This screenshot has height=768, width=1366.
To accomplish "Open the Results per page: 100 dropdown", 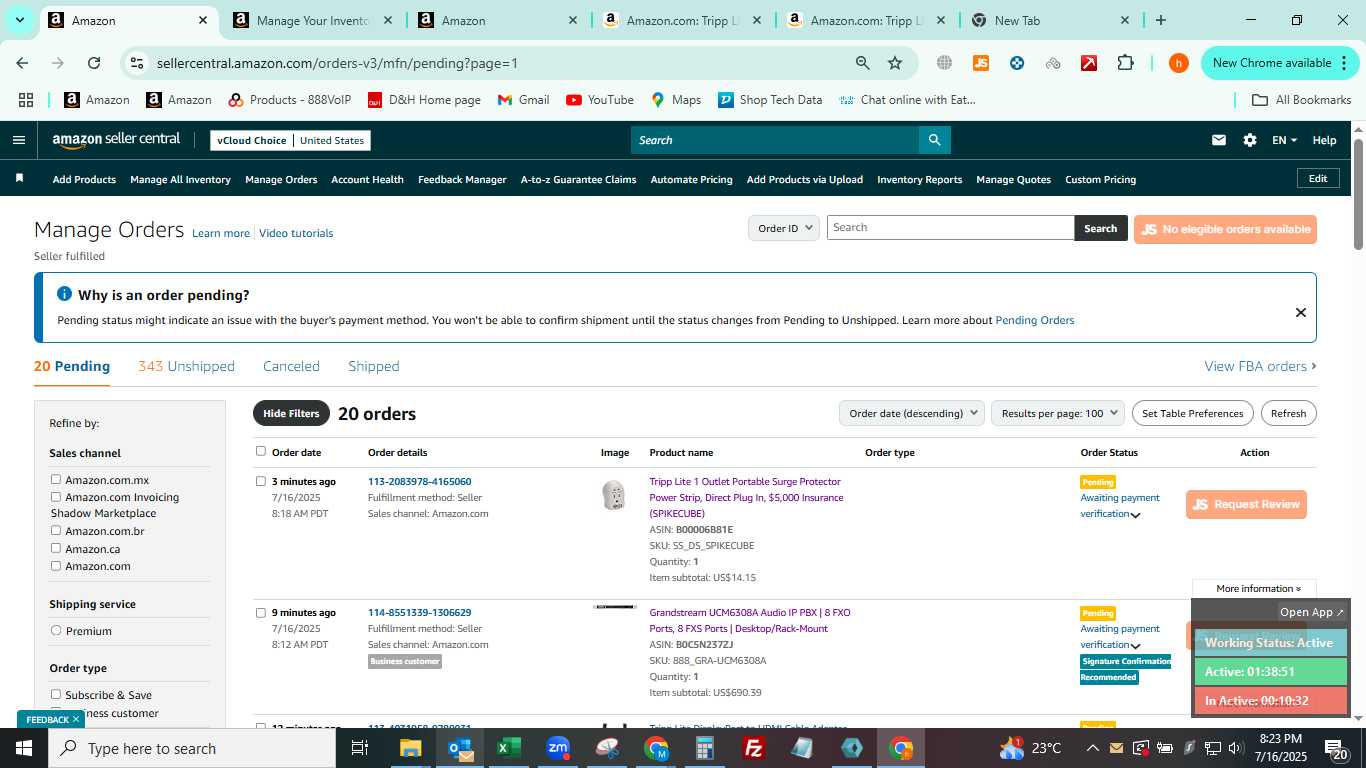I will [1058, 413].
